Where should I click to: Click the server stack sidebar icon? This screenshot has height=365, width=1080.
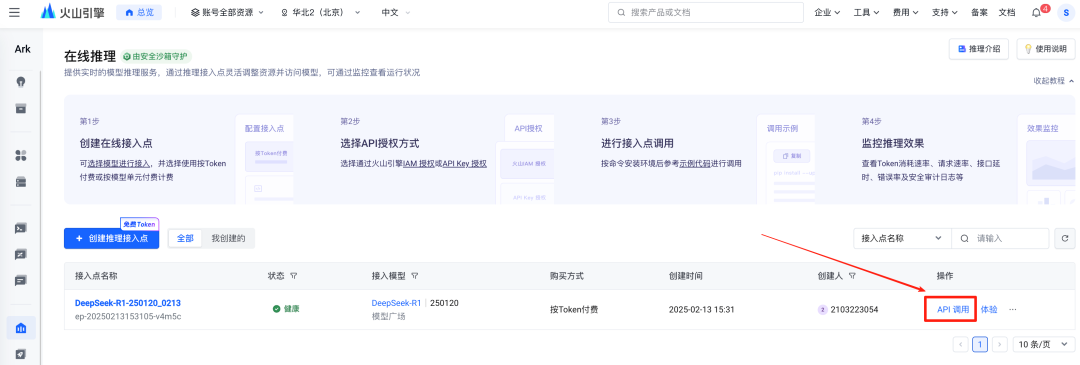(21, 182)
